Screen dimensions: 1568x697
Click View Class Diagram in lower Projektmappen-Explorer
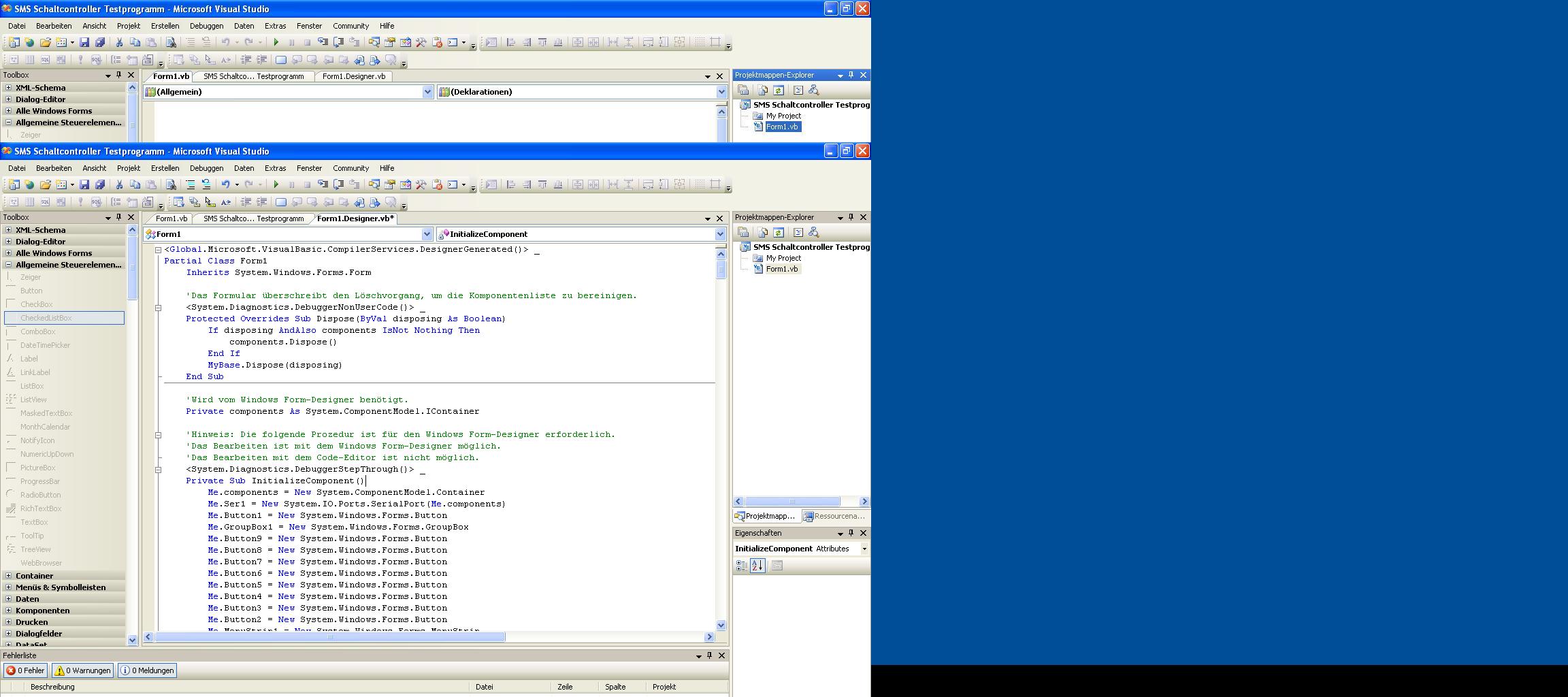click(813, 232)
